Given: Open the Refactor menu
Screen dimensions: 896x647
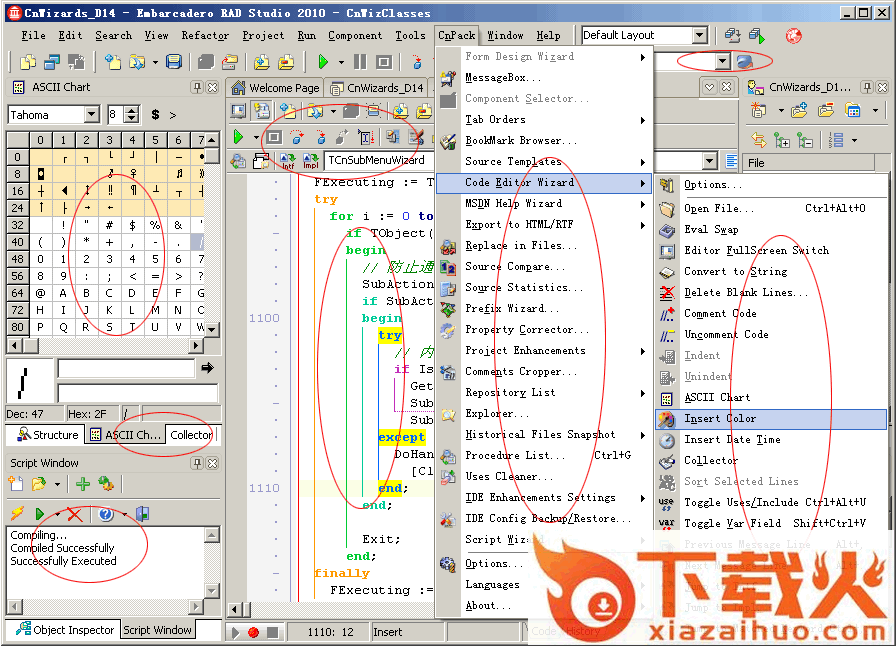Looking at the screenshot, I should (205, 35).
